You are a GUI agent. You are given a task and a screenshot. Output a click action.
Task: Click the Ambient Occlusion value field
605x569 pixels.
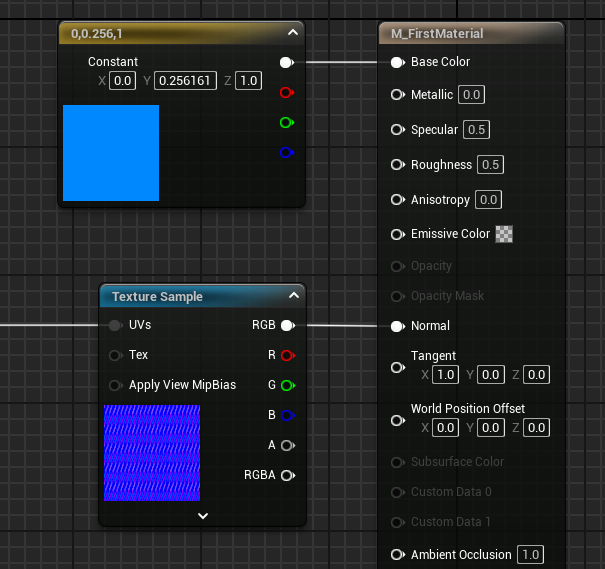pyautogui.click(x=531, y=555)
